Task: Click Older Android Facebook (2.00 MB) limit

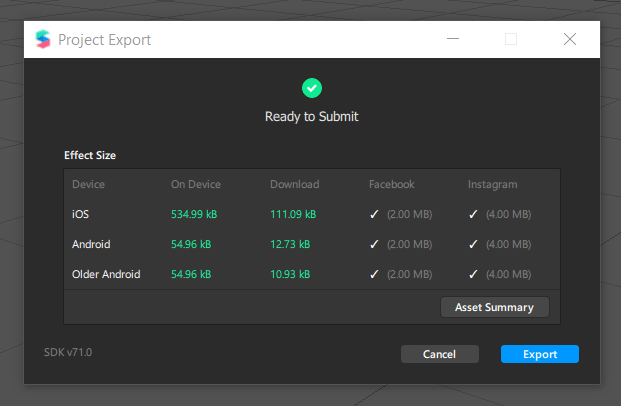Action: pyautogui.click(x=410, y=274)
